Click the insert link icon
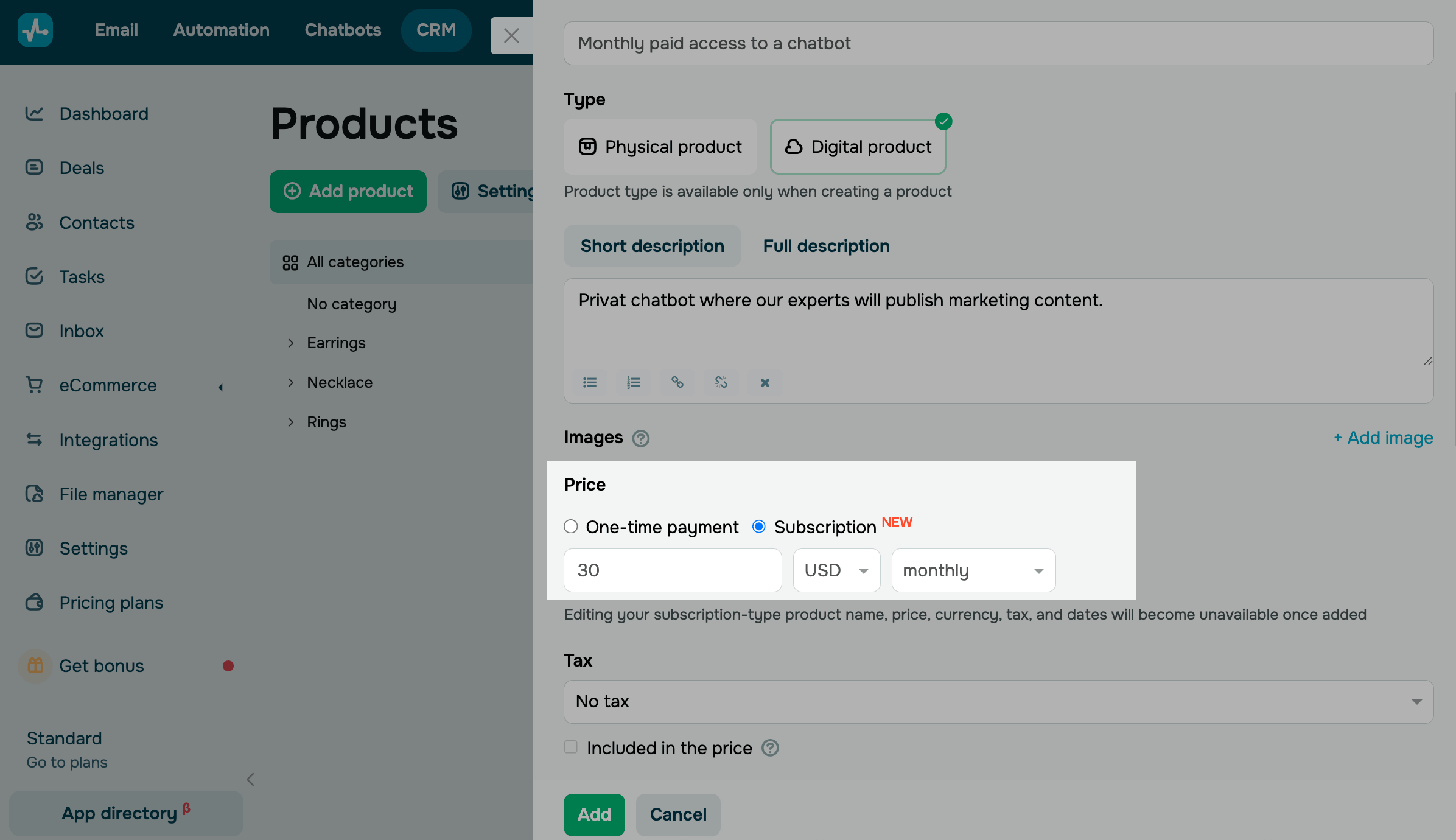The width and height of the screenshot is (1456, 840). (677, 382)
